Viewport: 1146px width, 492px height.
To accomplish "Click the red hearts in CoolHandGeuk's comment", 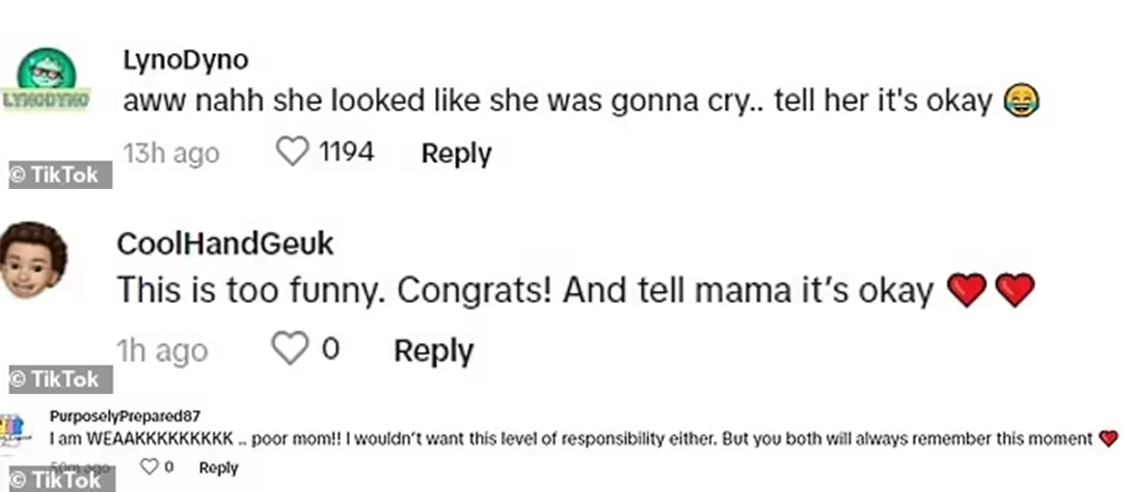I will 990,290.
